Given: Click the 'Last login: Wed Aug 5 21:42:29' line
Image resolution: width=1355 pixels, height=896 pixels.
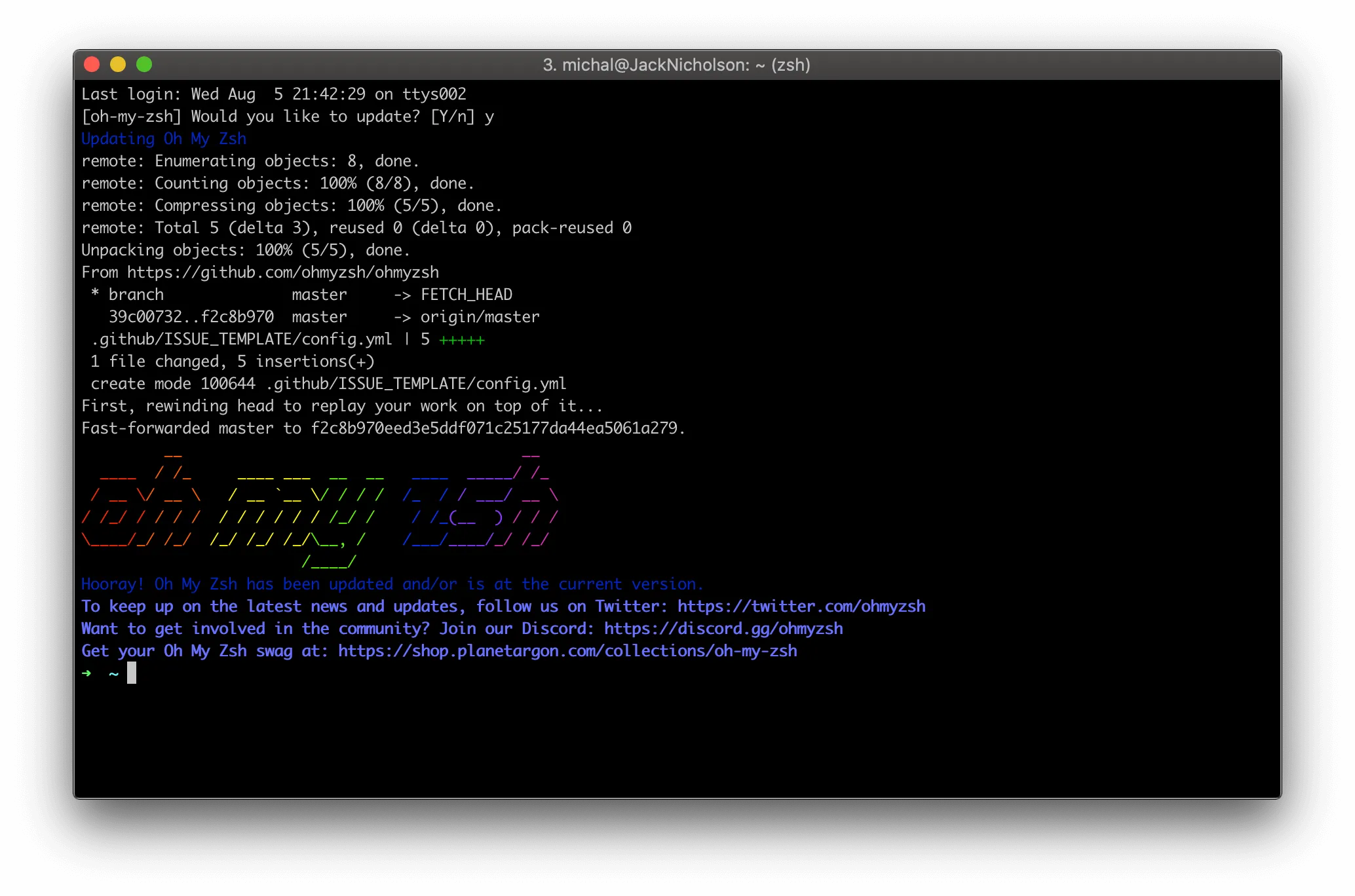Looking at the screenshot, I should [274, 94].
